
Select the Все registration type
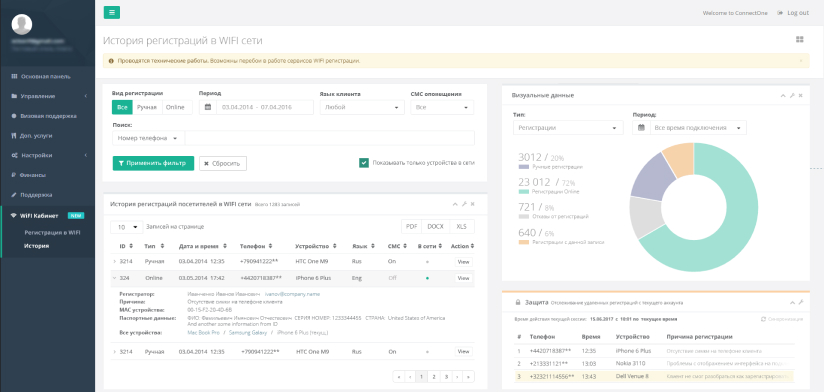122,107
